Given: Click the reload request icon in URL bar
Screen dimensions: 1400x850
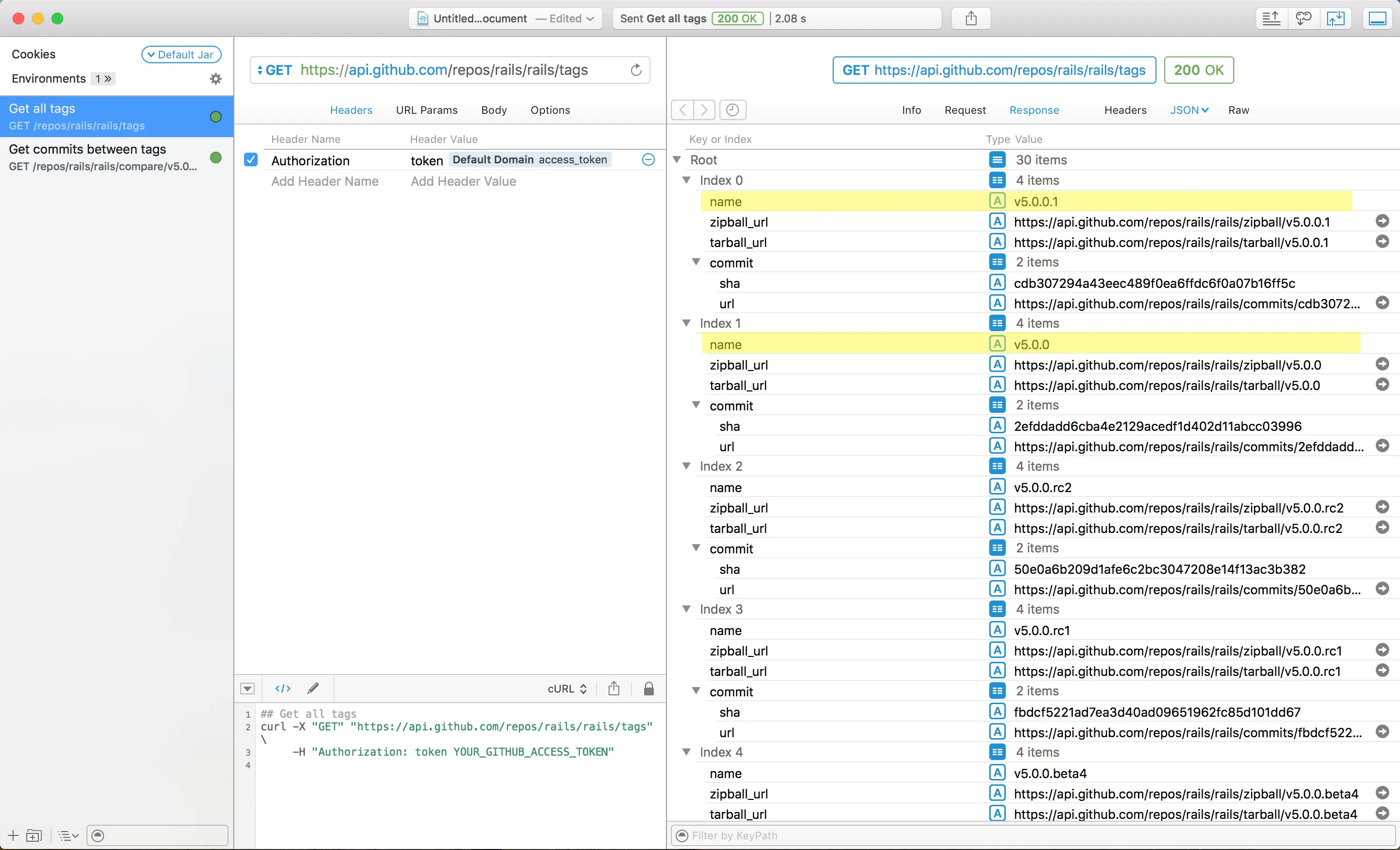Looking at the screenshot, I should coord(636,70).
